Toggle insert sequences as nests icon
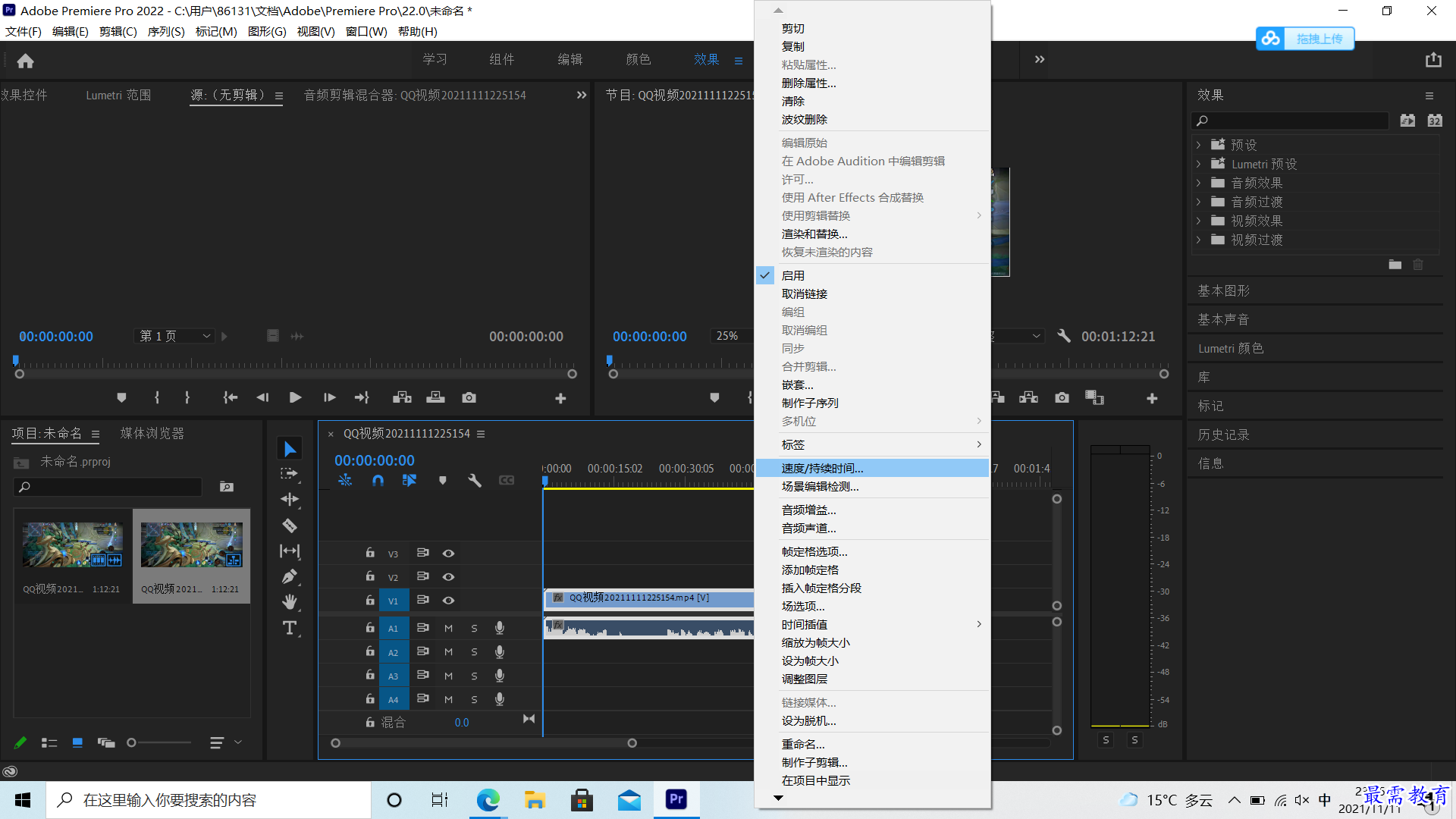 (x=345, y=480)
